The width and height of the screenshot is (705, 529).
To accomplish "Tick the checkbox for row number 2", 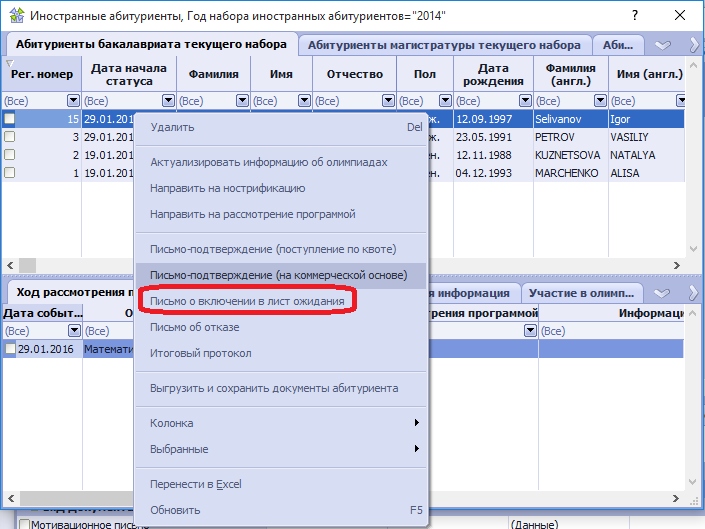I will [9, 155].
